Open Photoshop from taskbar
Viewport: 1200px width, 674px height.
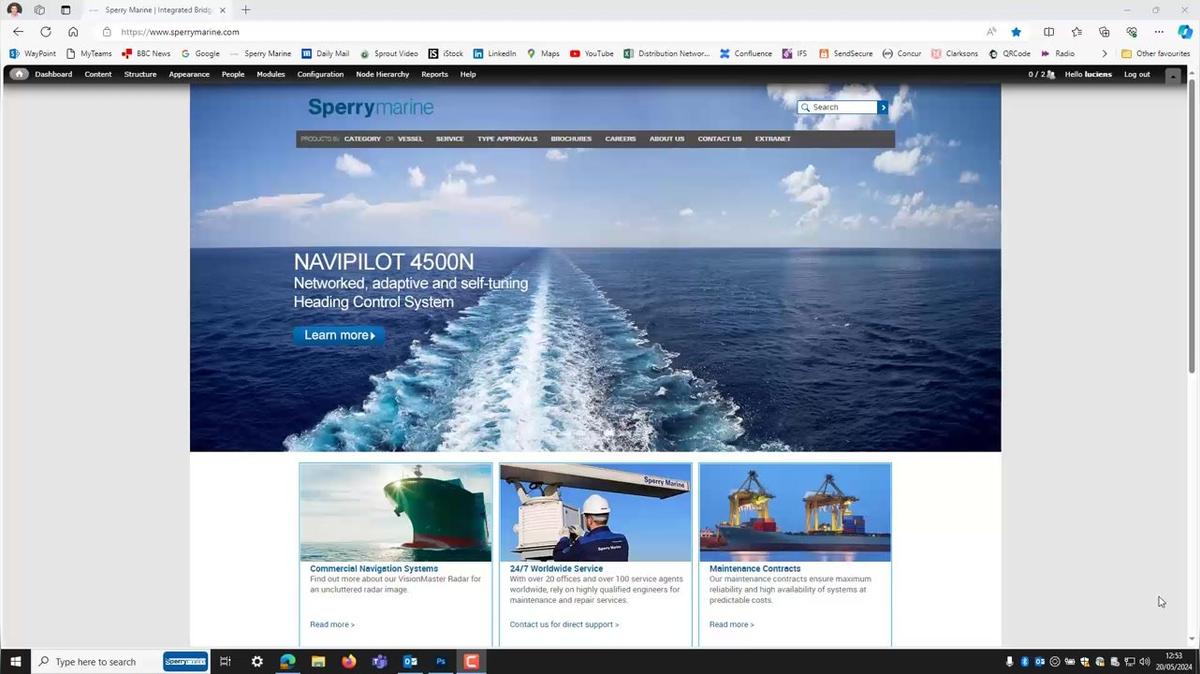point(440,661)
